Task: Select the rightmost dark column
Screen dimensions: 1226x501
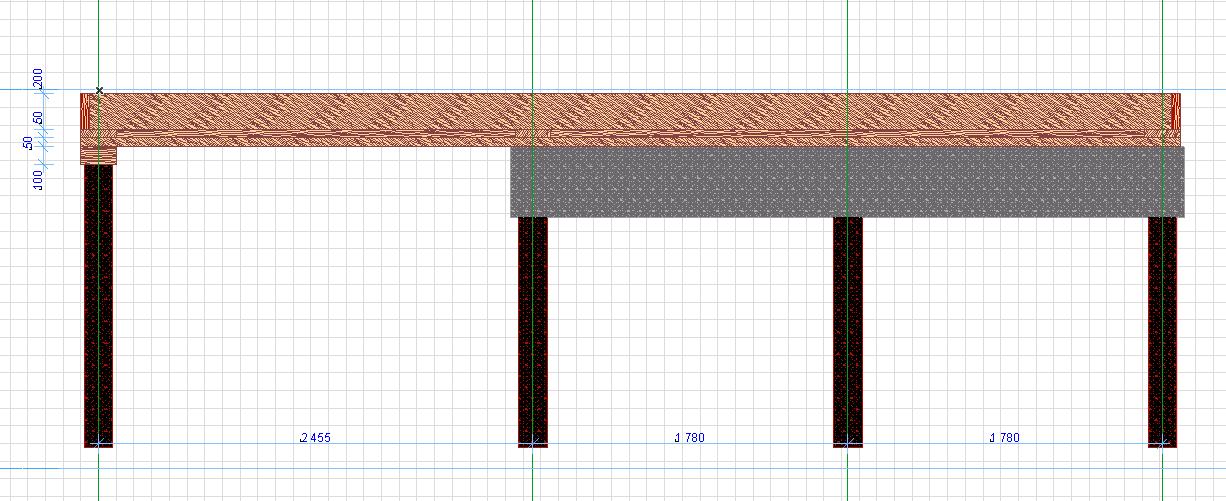Action: (x=1163, y=331)
